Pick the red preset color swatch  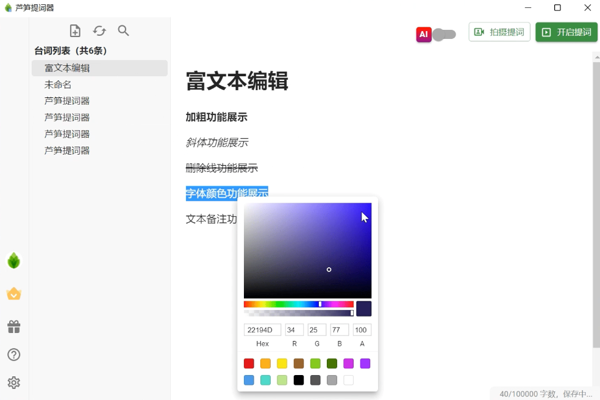click(x=249, y=364)
